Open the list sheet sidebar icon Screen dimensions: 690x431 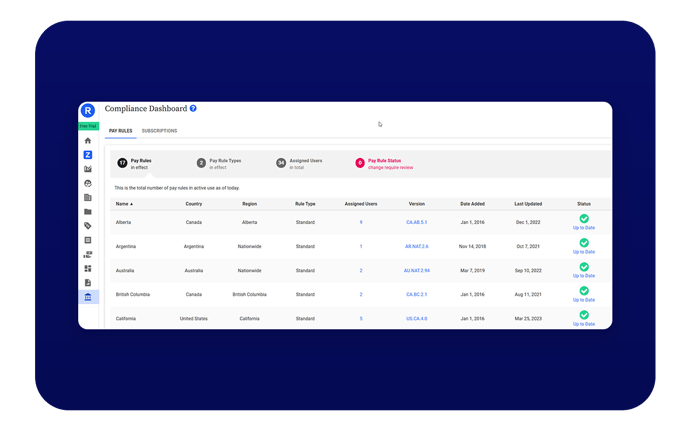click(88, 240)
